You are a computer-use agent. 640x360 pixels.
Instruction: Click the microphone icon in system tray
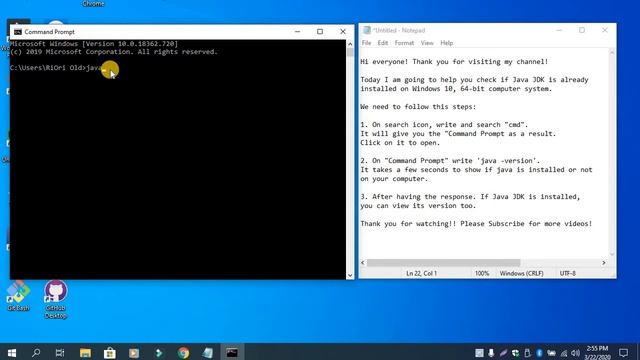tap(491, 353)
